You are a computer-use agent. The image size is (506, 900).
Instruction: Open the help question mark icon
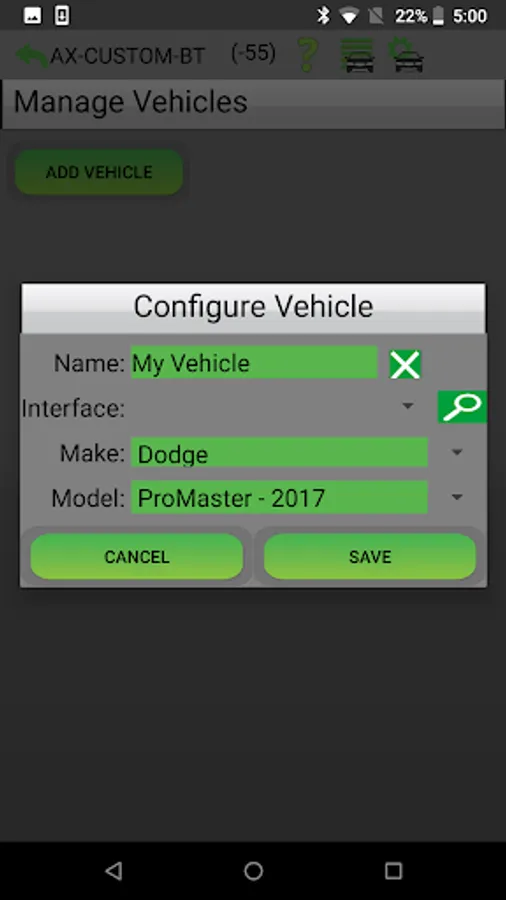coord(308,55)
